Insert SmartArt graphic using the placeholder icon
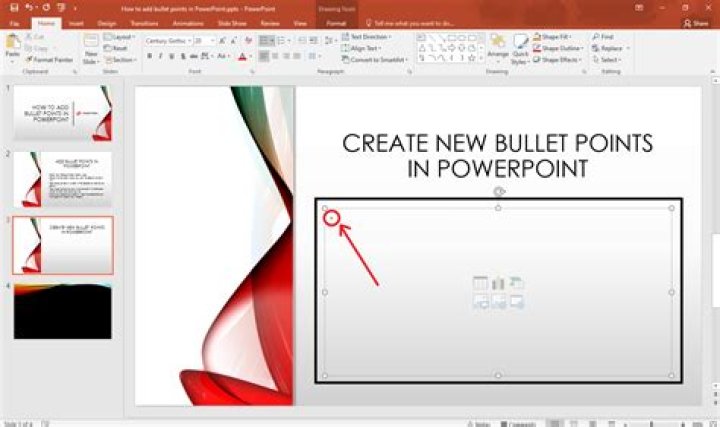 click(x=517, y=283)
